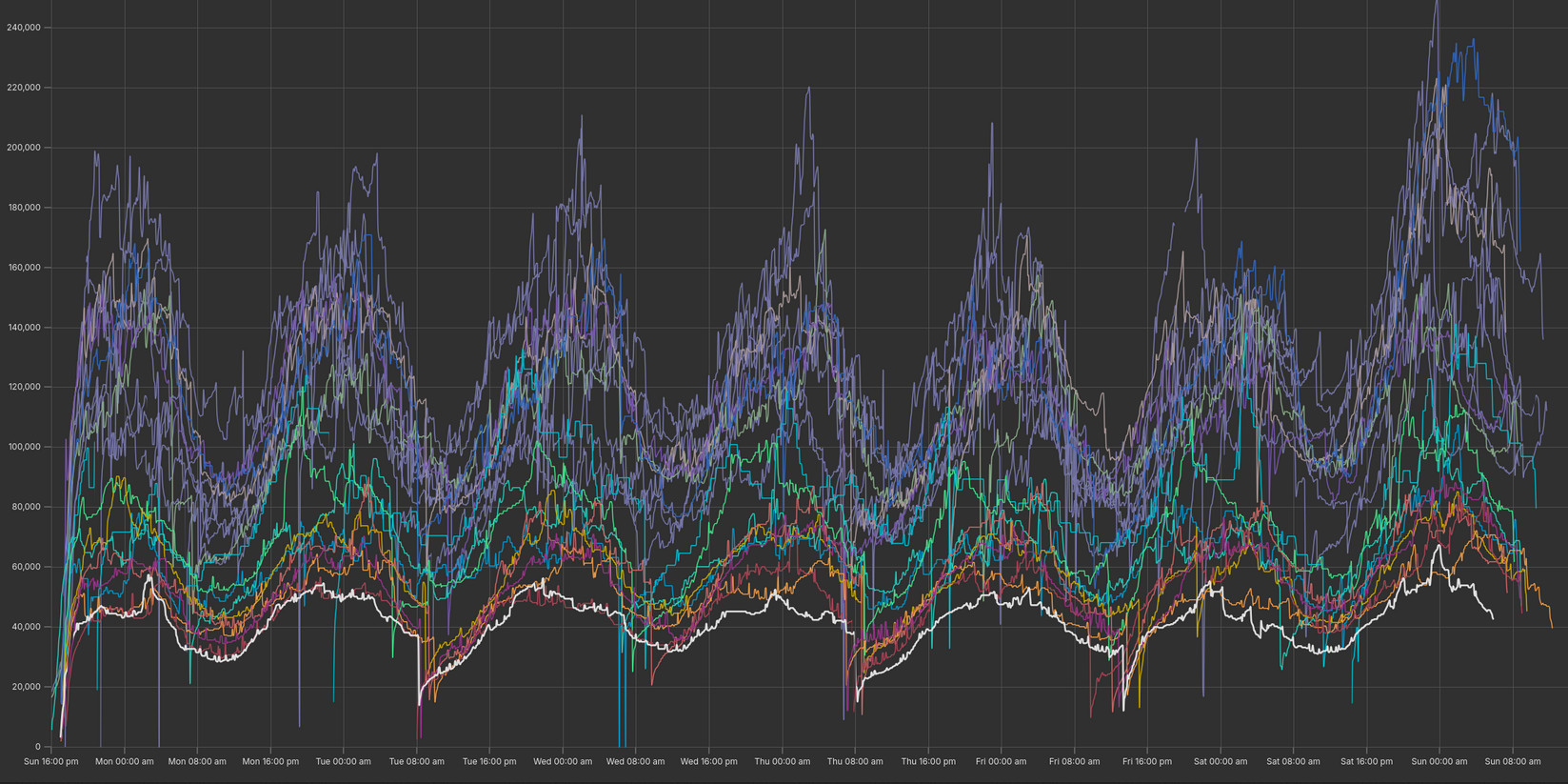Select the Mon 00:00 am time label
Image resolution: width=1568 pixels, height=784 pixels.
pos(125,761)
